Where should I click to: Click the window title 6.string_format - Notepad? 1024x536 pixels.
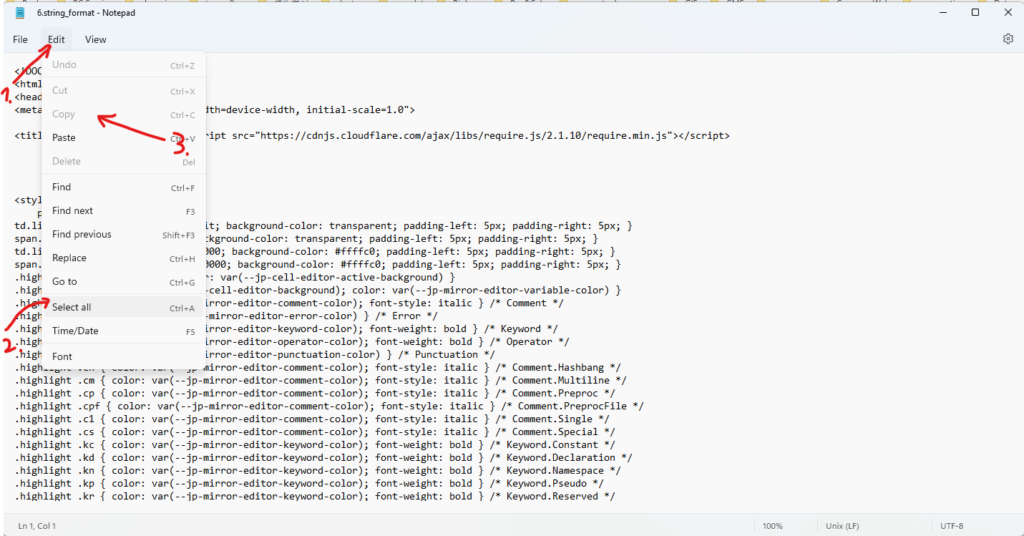[x=86, y=13]
